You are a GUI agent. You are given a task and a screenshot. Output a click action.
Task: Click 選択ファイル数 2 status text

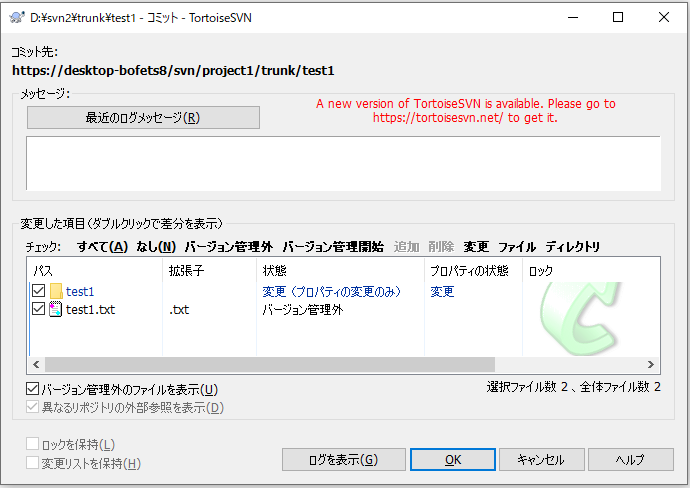pos(527,387)
